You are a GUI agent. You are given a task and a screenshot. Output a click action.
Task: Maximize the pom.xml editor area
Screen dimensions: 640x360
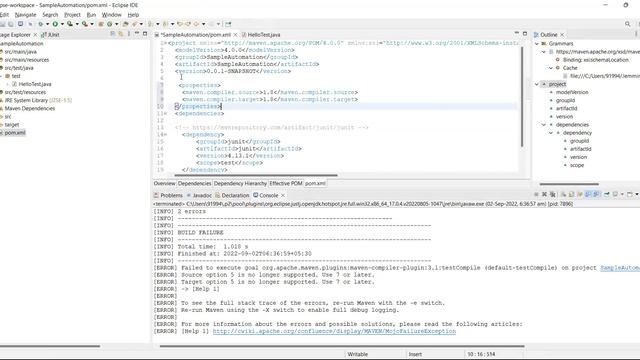click(x=525, y=33)
